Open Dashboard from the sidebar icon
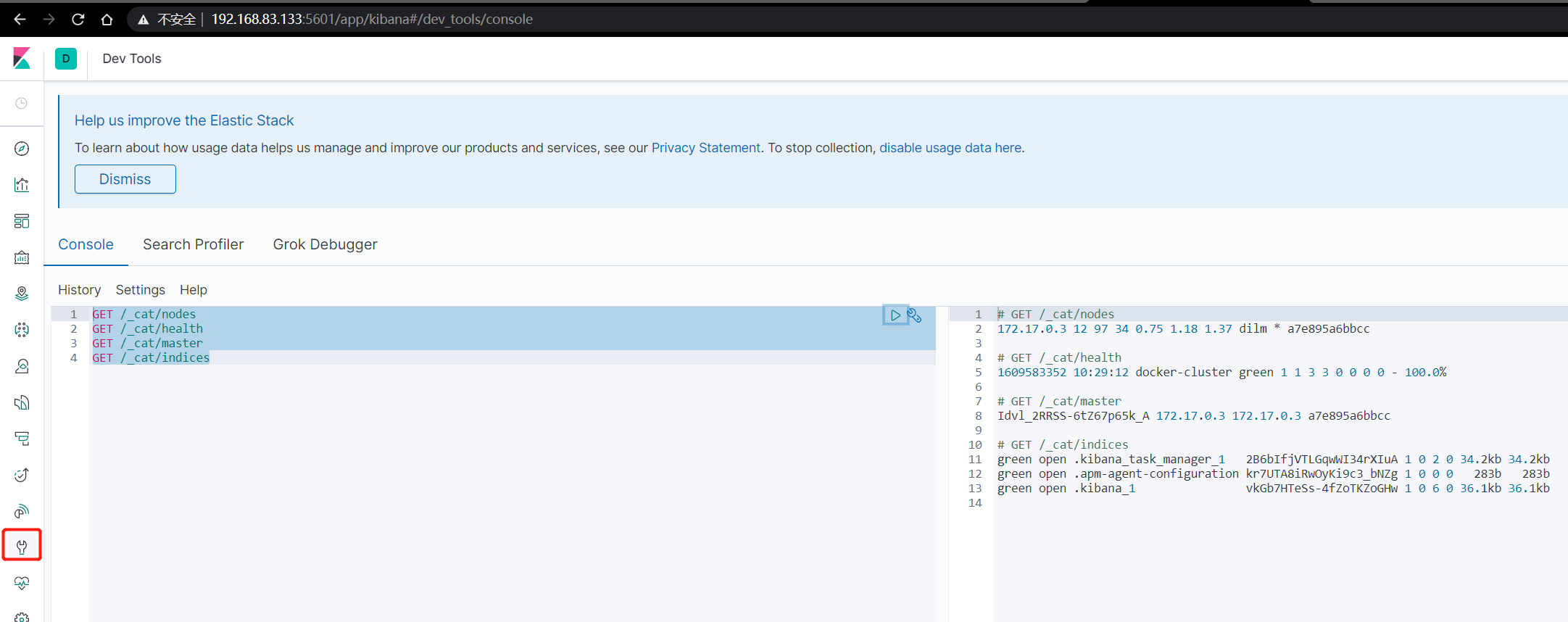 pyautogui.click(x=22, y=221)
